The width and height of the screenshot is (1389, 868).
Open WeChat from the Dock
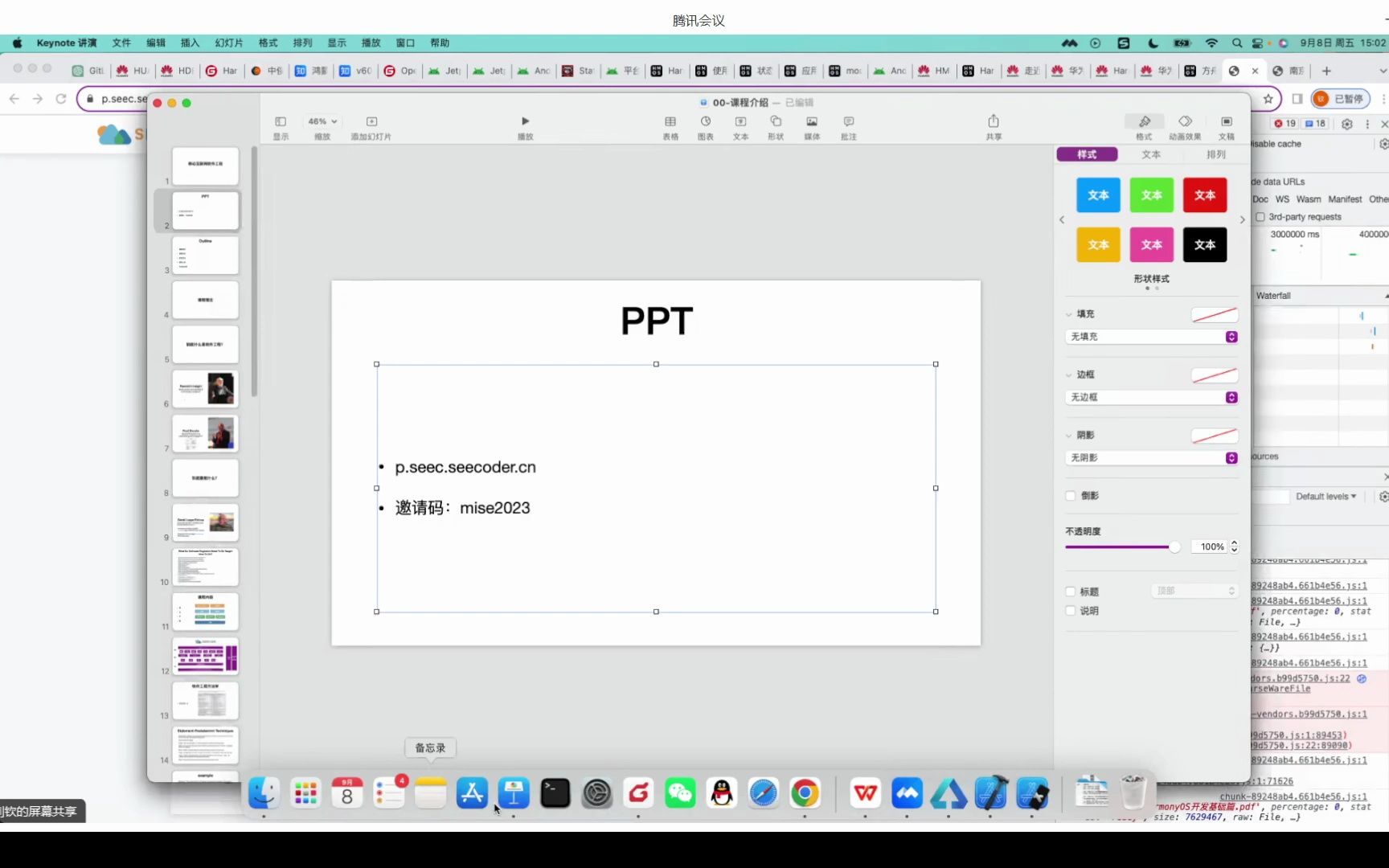coord(680,793)
